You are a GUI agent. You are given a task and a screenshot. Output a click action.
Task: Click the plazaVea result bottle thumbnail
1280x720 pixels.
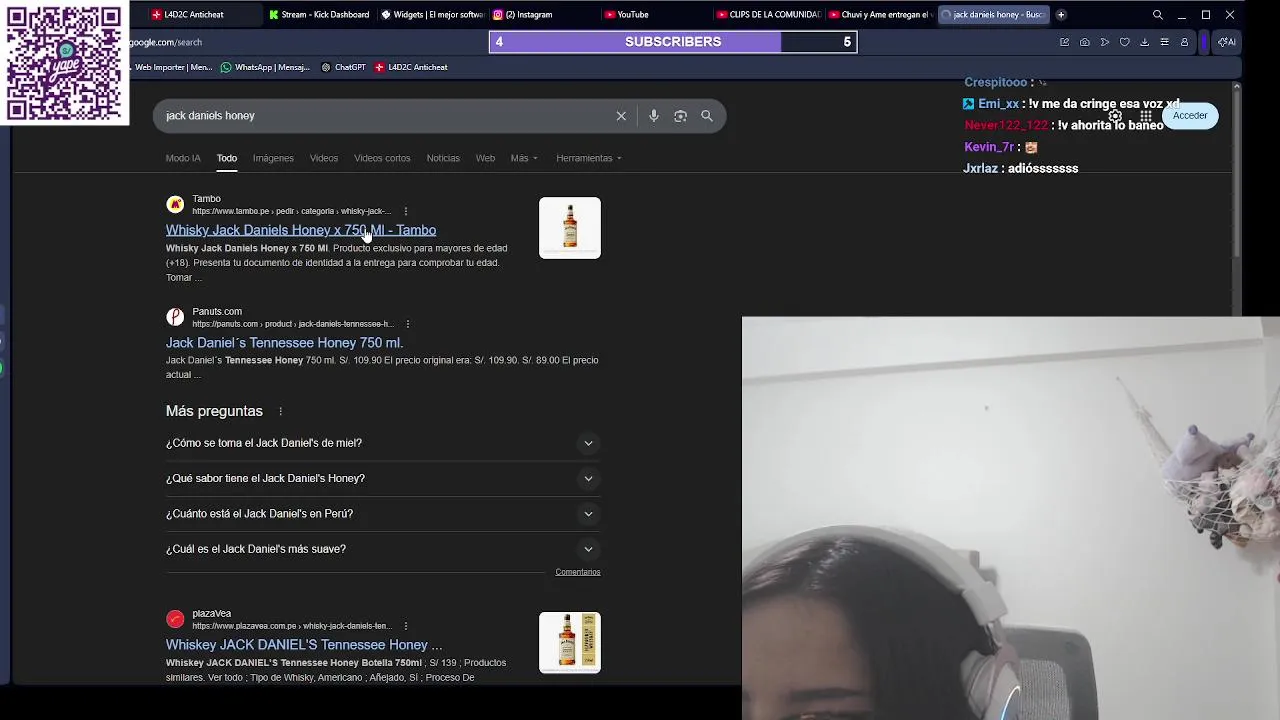click(x=570, y=642)
